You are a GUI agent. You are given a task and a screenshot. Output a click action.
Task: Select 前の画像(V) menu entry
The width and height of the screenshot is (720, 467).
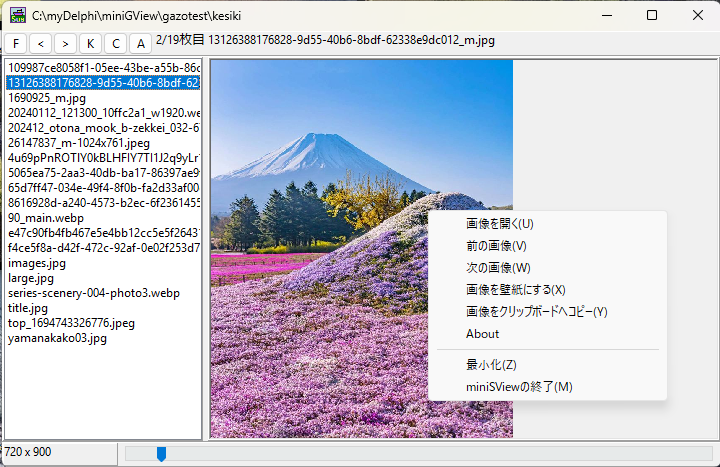[496, 246]
